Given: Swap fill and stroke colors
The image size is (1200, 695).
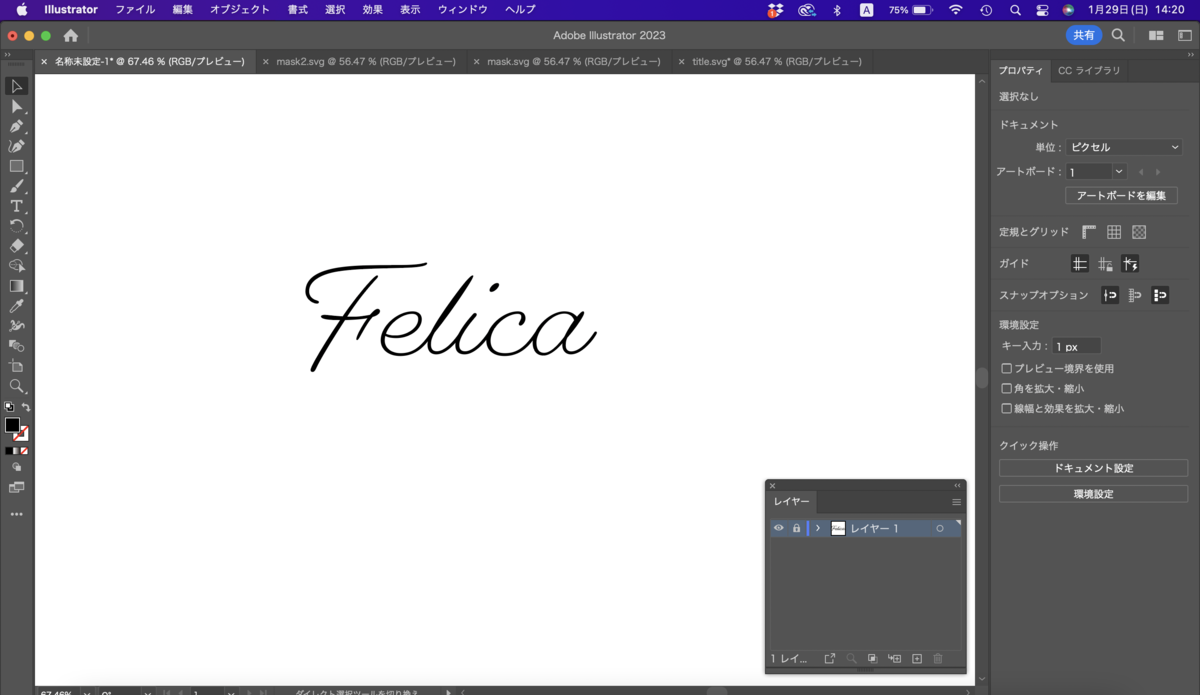Looking at the screenshot, I should pos(26,407).
